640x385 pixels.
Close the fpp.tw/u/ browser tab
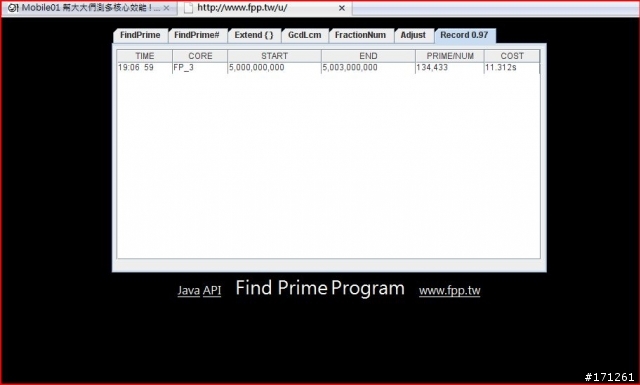click(x=342, y=8)
